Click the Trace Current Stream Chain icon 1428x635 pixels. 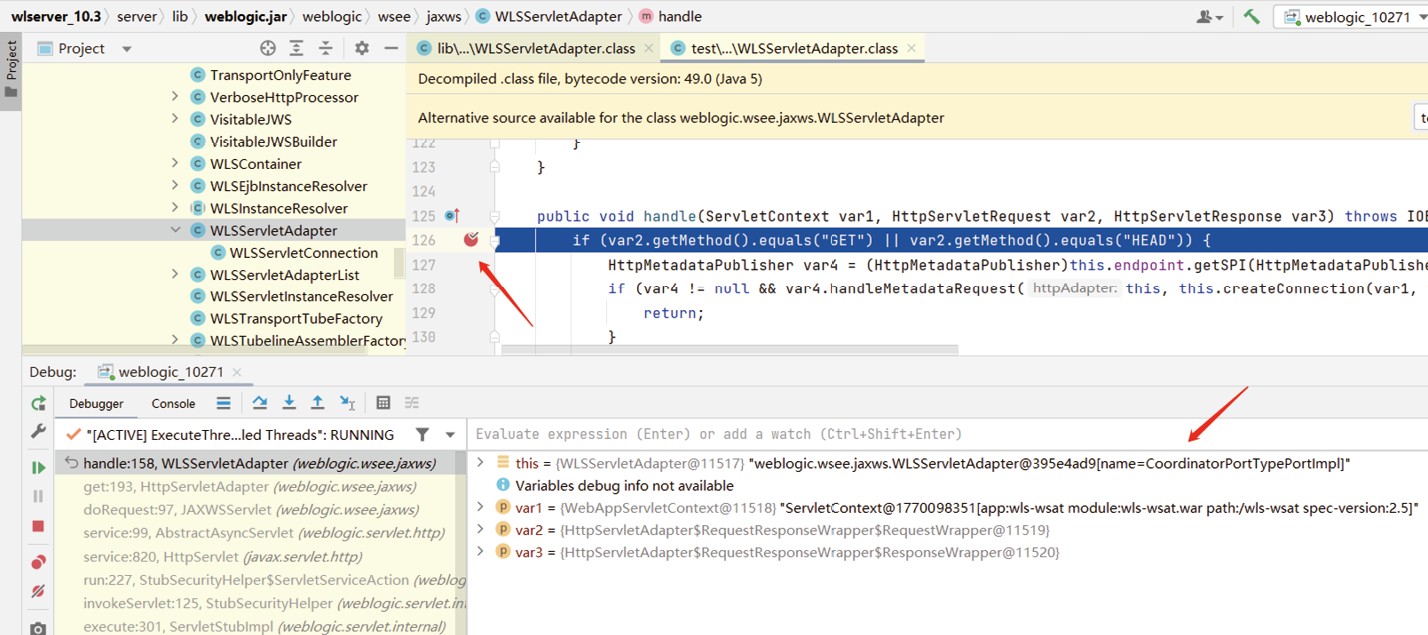[x=412, y=403]
